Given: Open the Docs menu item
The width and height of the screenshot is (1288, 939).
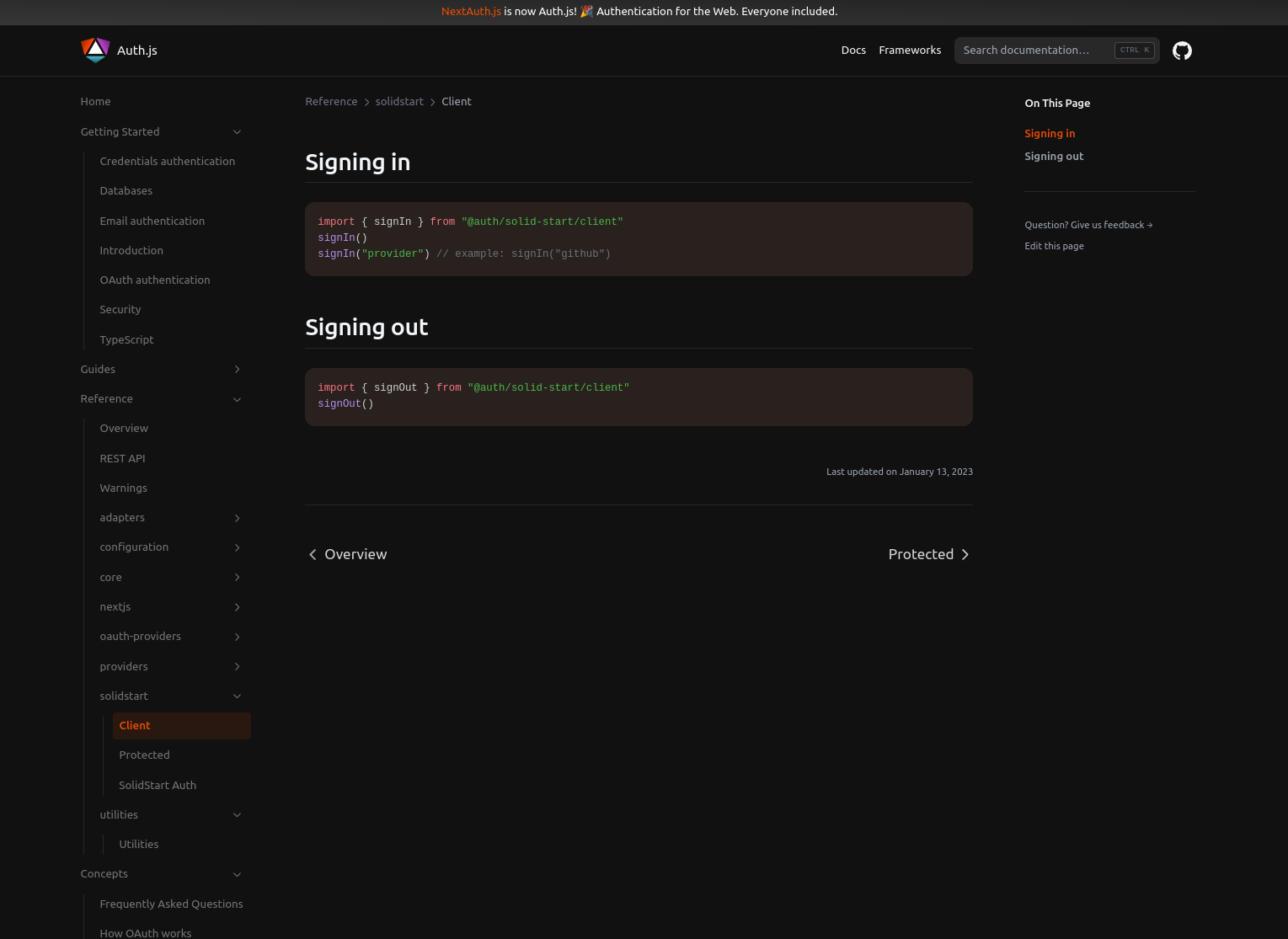Looking at the screenshot, I should coord(853,50).
